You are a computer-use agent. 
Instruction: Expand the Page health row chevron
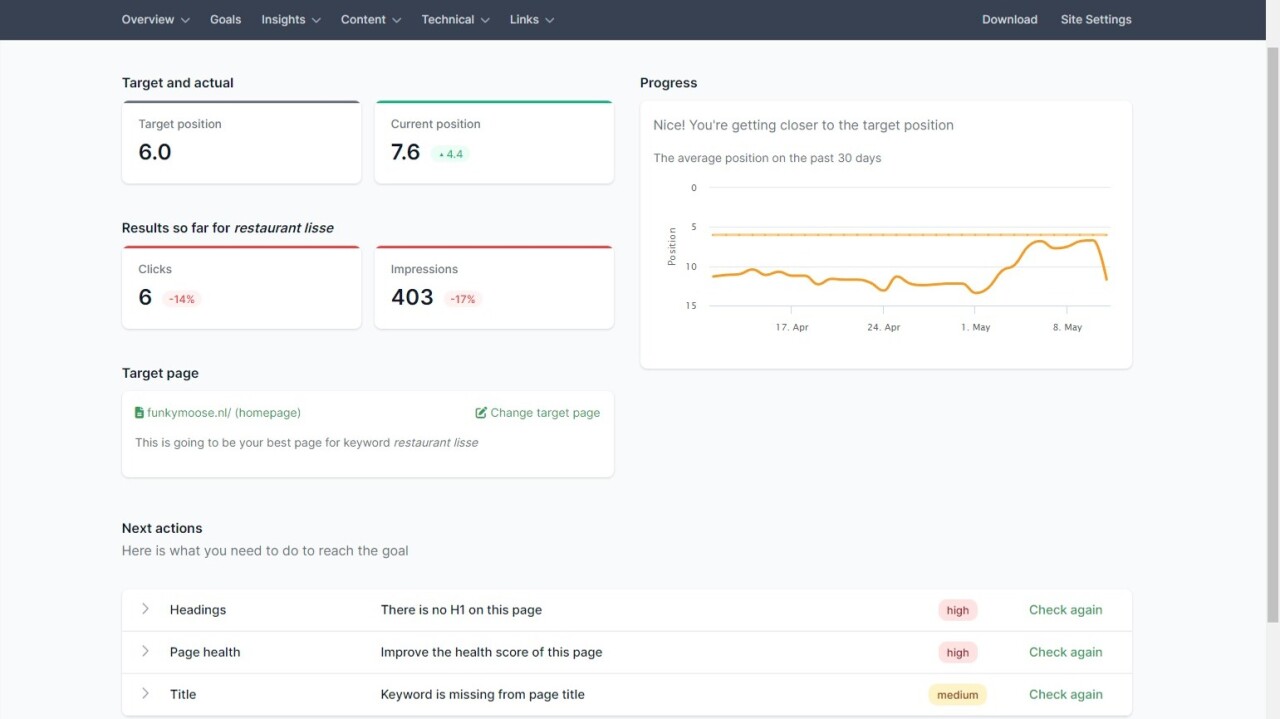click(145, 651)
